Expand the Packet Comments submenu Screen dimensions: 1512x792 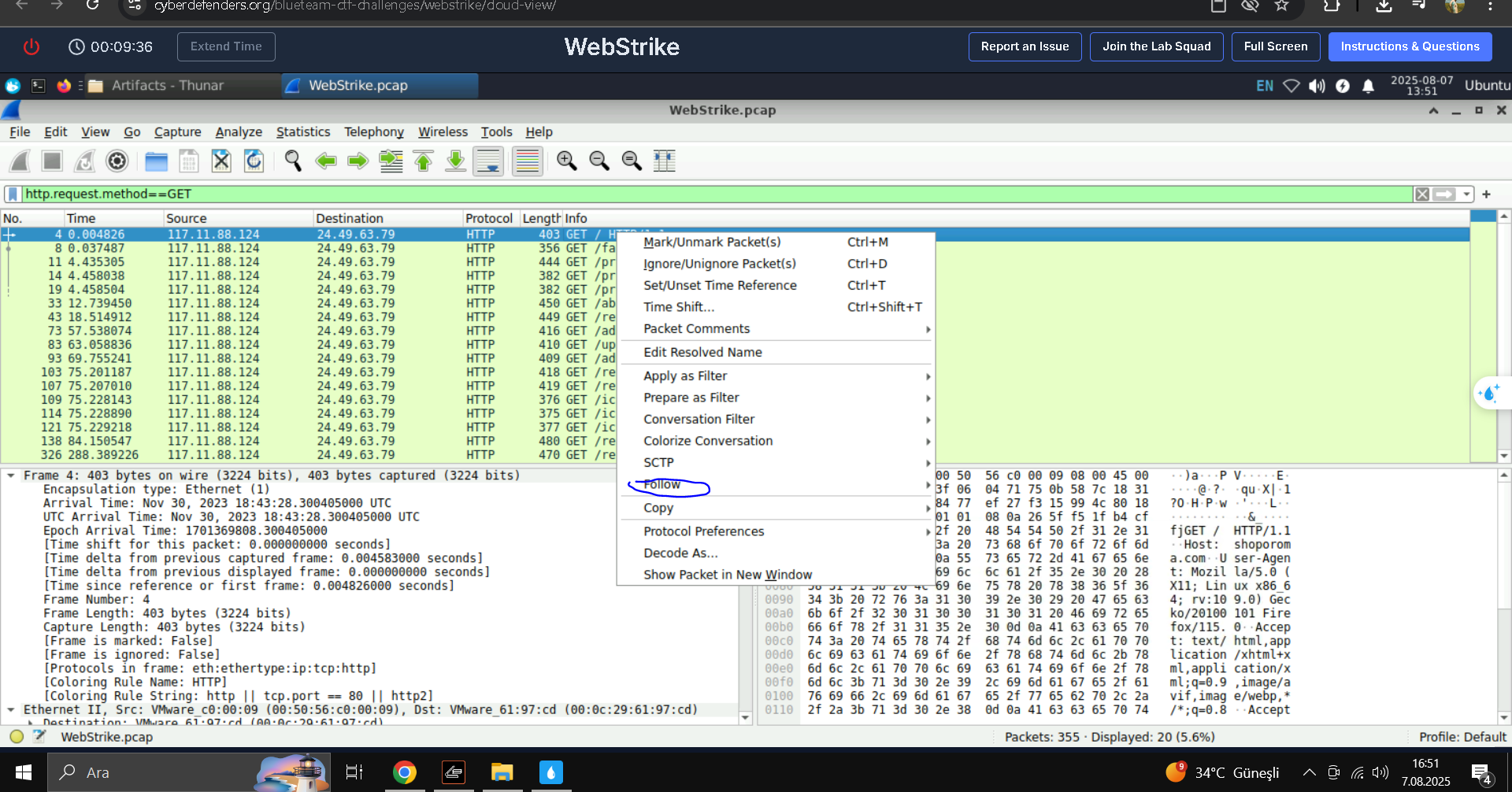pos(776,329)
